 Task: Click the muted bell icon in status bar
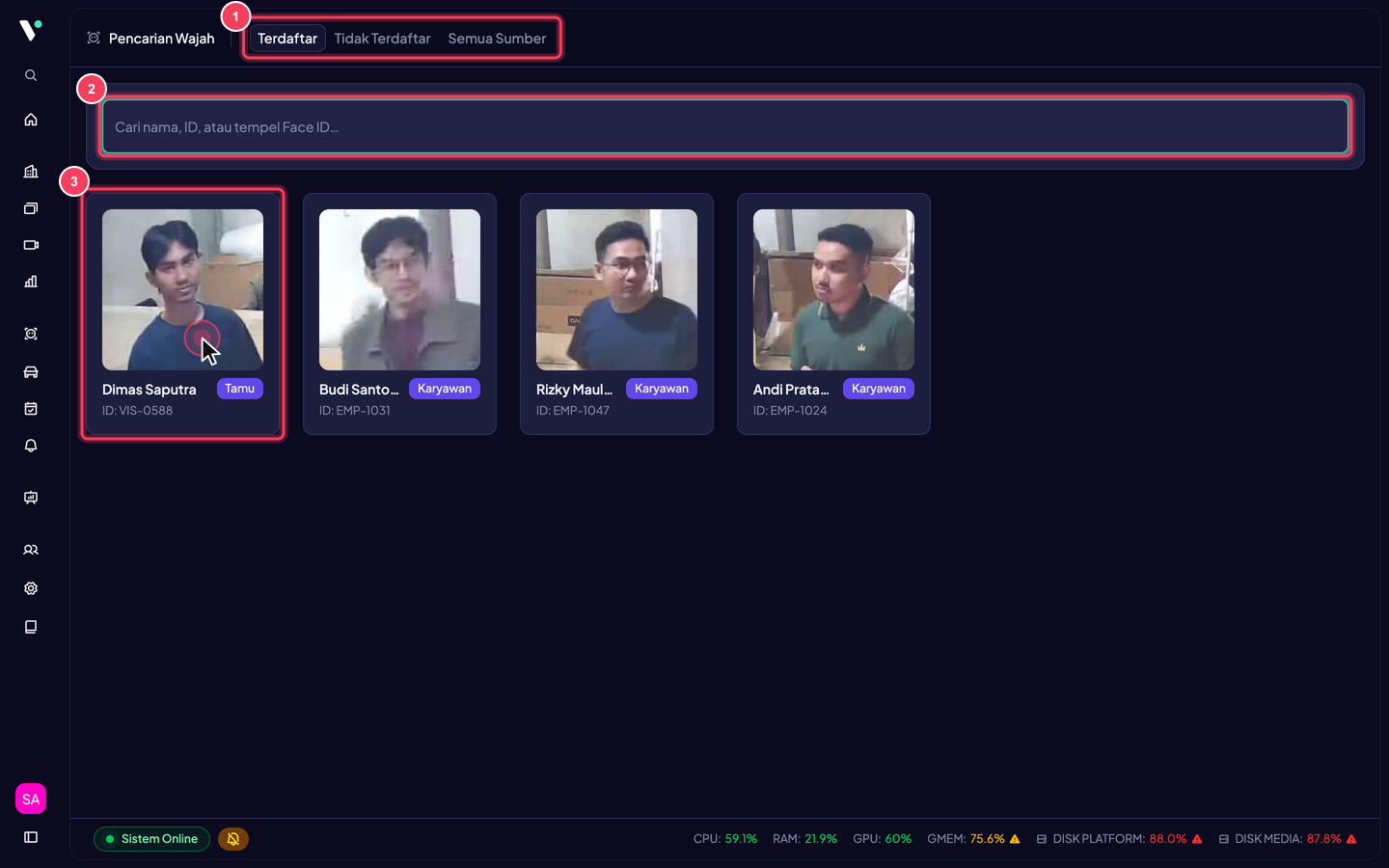(x=233, y=839)
